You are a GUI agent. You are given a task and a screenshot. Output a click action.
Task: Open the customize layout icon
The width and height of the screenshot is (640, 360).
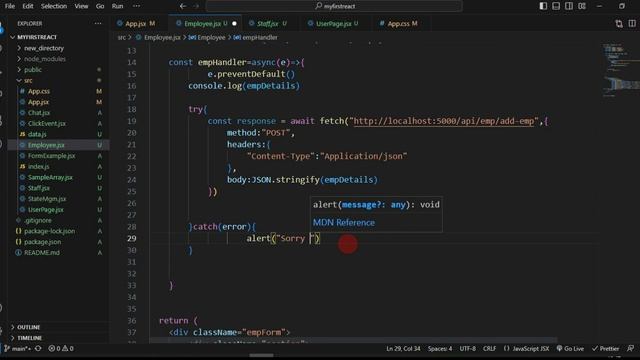click(x=582, y=6)
